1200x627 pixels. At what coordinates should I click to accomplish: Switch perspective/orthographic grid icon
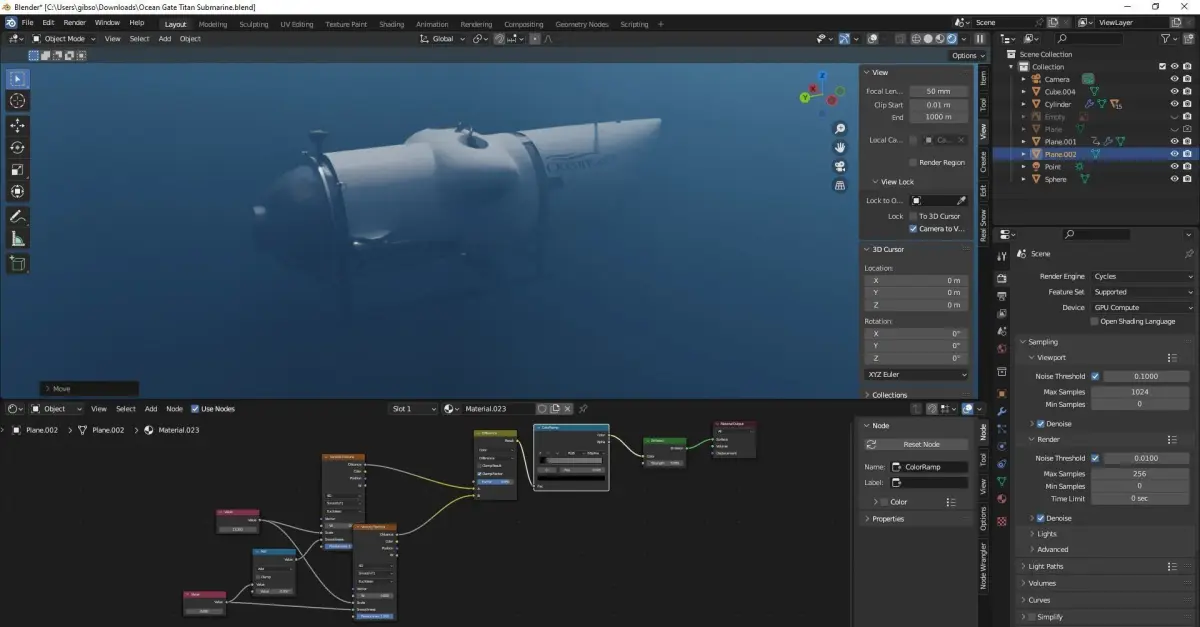click(x=840, y=185)
